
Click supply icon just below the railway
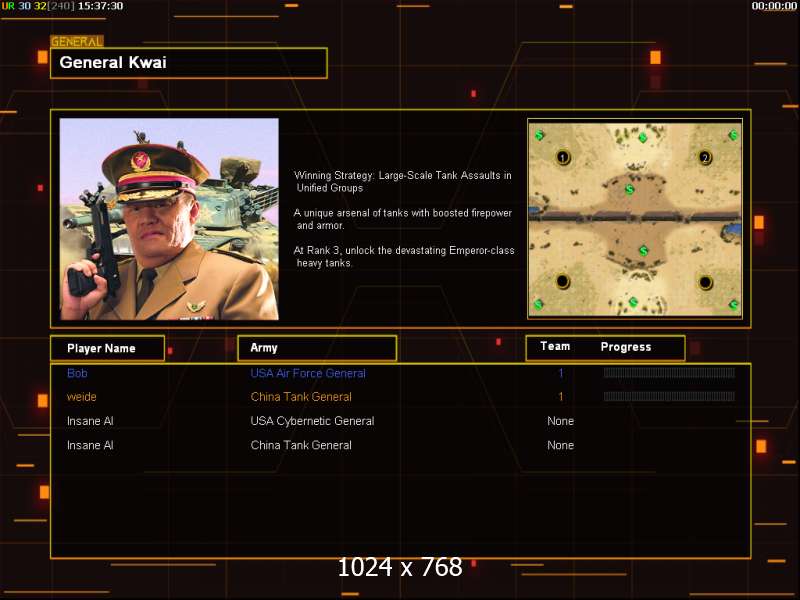point(643,251)
